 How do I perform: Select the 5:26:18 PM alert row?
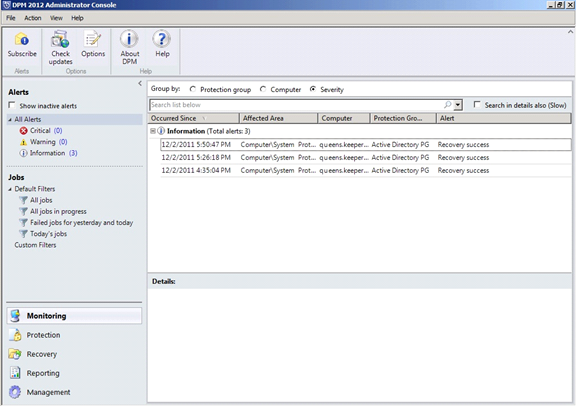click(x=366, y=158)
